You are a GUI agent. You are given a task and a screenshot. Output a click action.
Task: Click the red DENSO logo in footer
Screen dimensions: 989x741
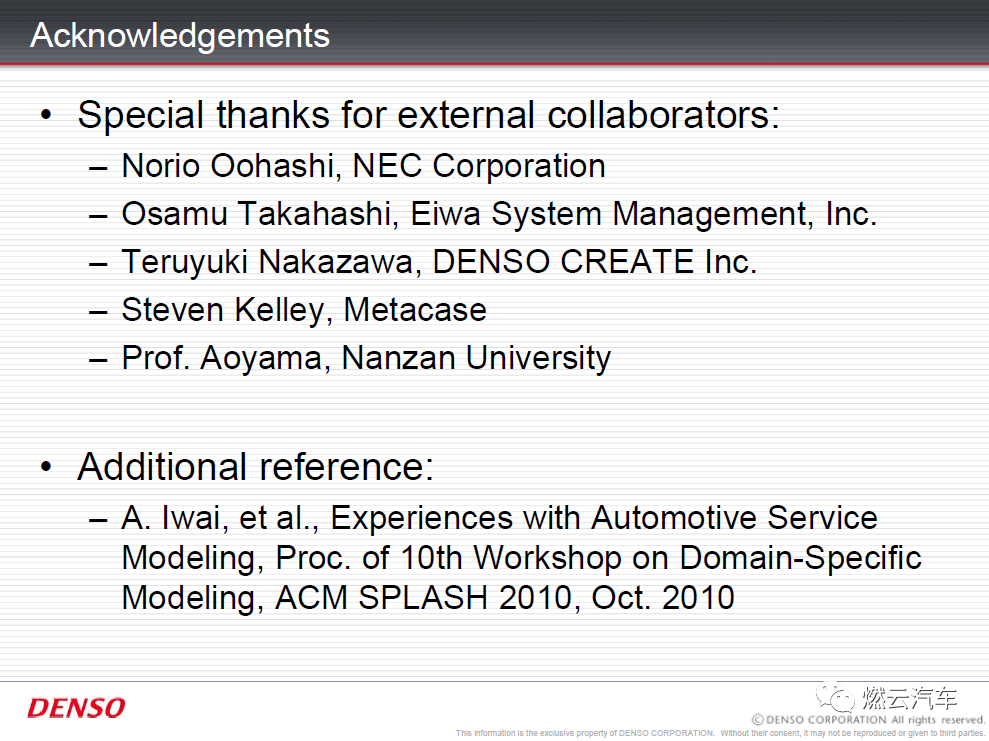76,708
